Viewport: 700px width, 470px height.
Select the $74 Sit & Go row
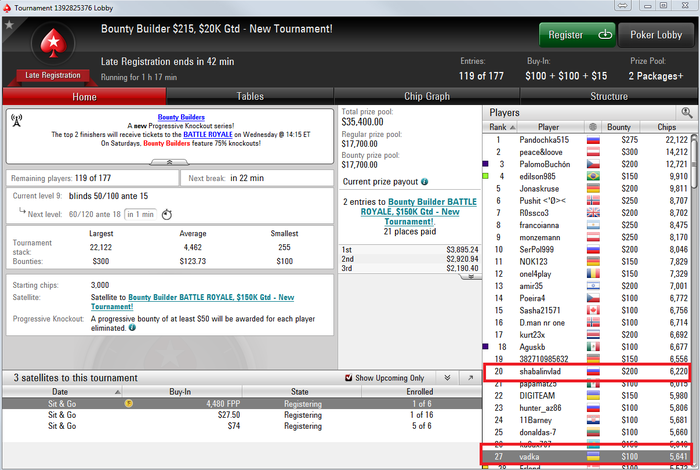click(x=242, y=426)
